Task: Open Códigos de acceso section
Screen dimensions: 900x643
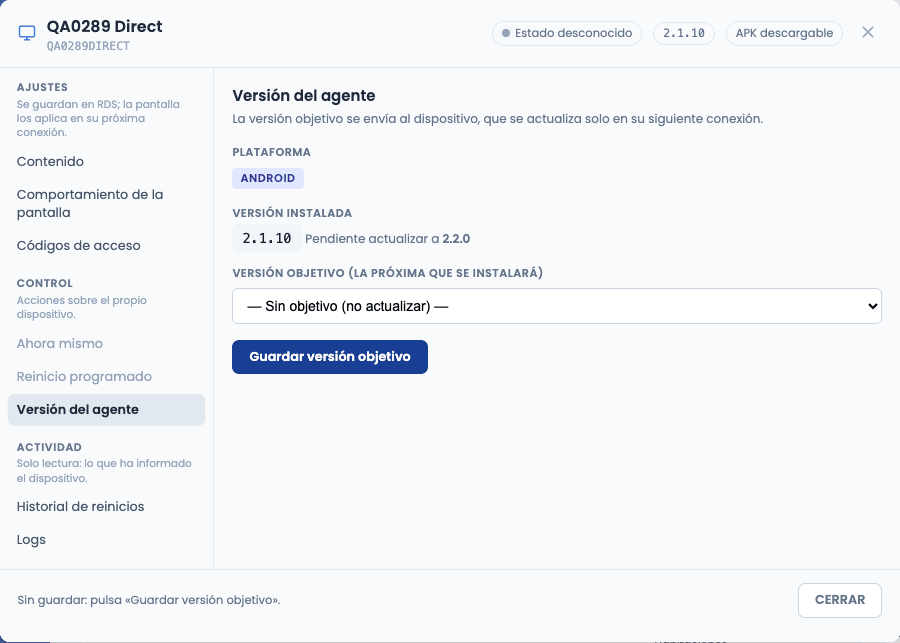Action: tap(79, 245)
